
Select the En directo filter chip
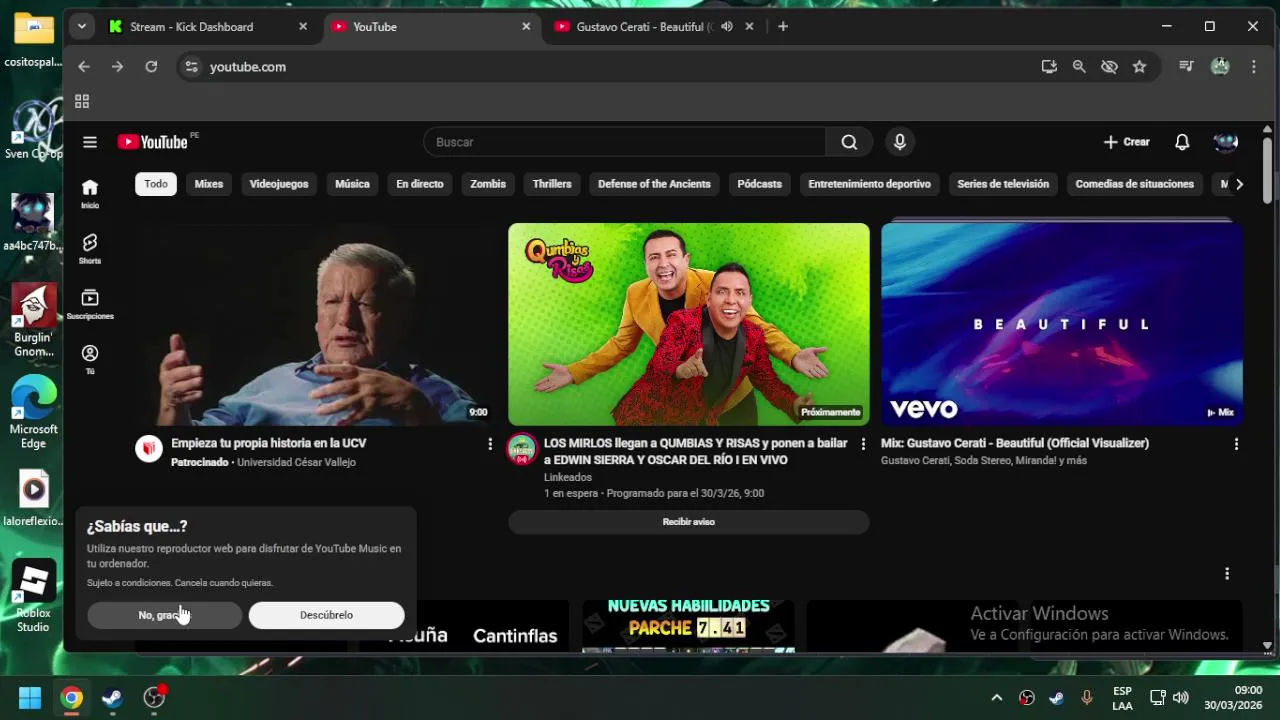[x=420, y=184]
